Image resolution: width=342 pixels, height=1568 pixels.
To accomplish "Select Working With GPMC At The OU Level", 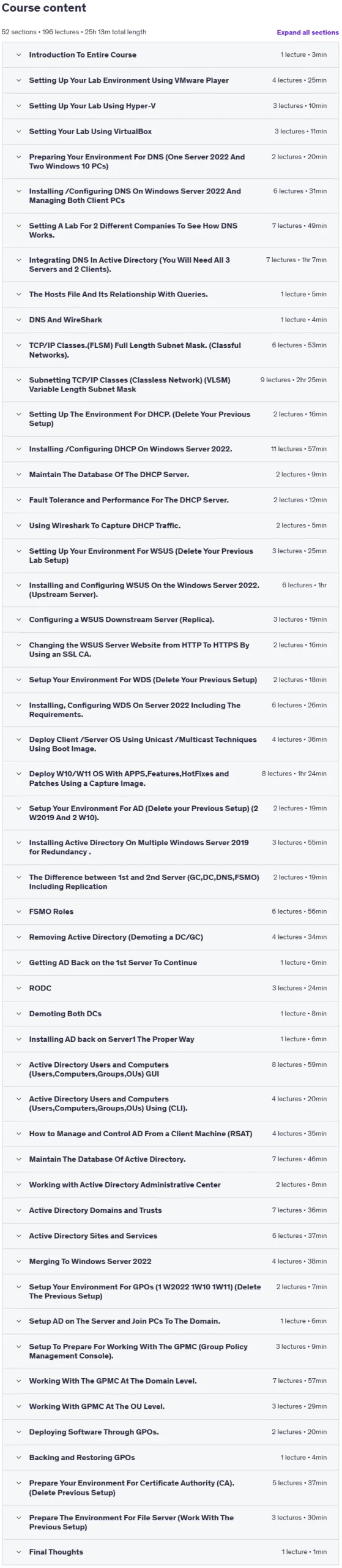I will [170, 1406].
